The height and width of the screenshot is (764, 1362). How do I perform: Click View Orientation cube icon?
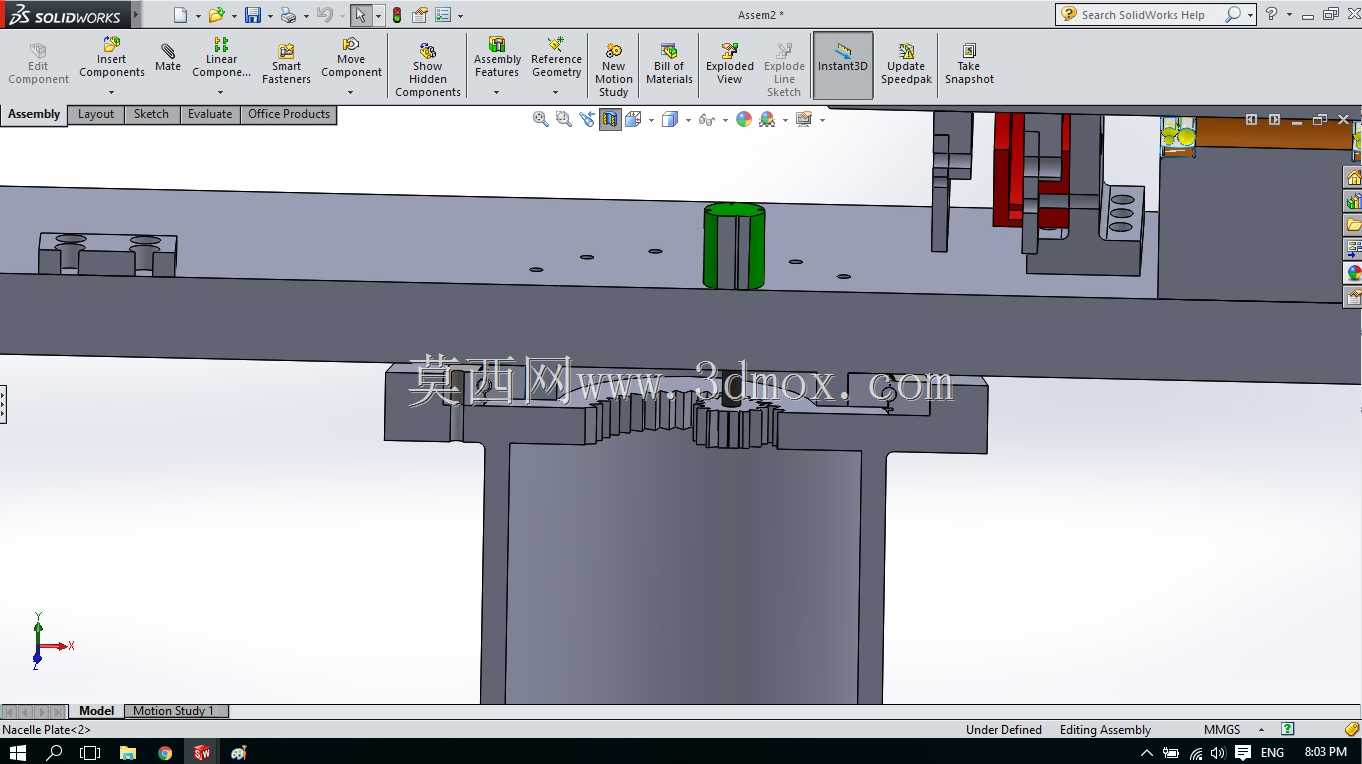[634, 120]
